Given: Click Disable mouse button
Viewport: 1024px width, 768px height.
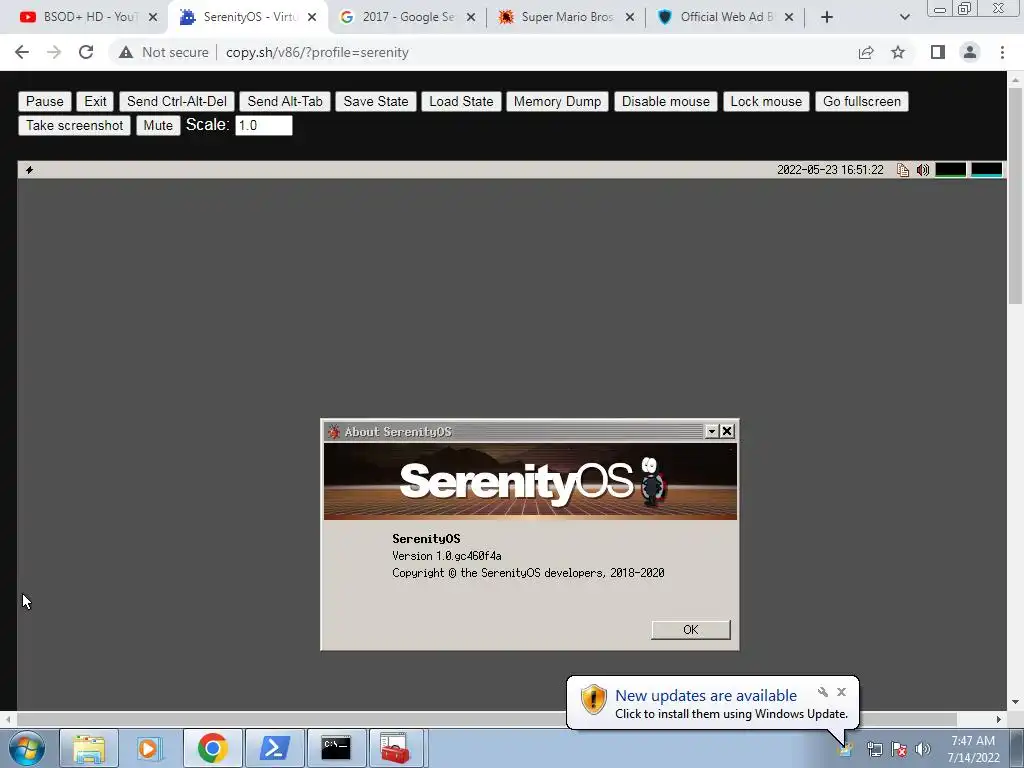Looking at the screenshot, I should pos(665,101).
